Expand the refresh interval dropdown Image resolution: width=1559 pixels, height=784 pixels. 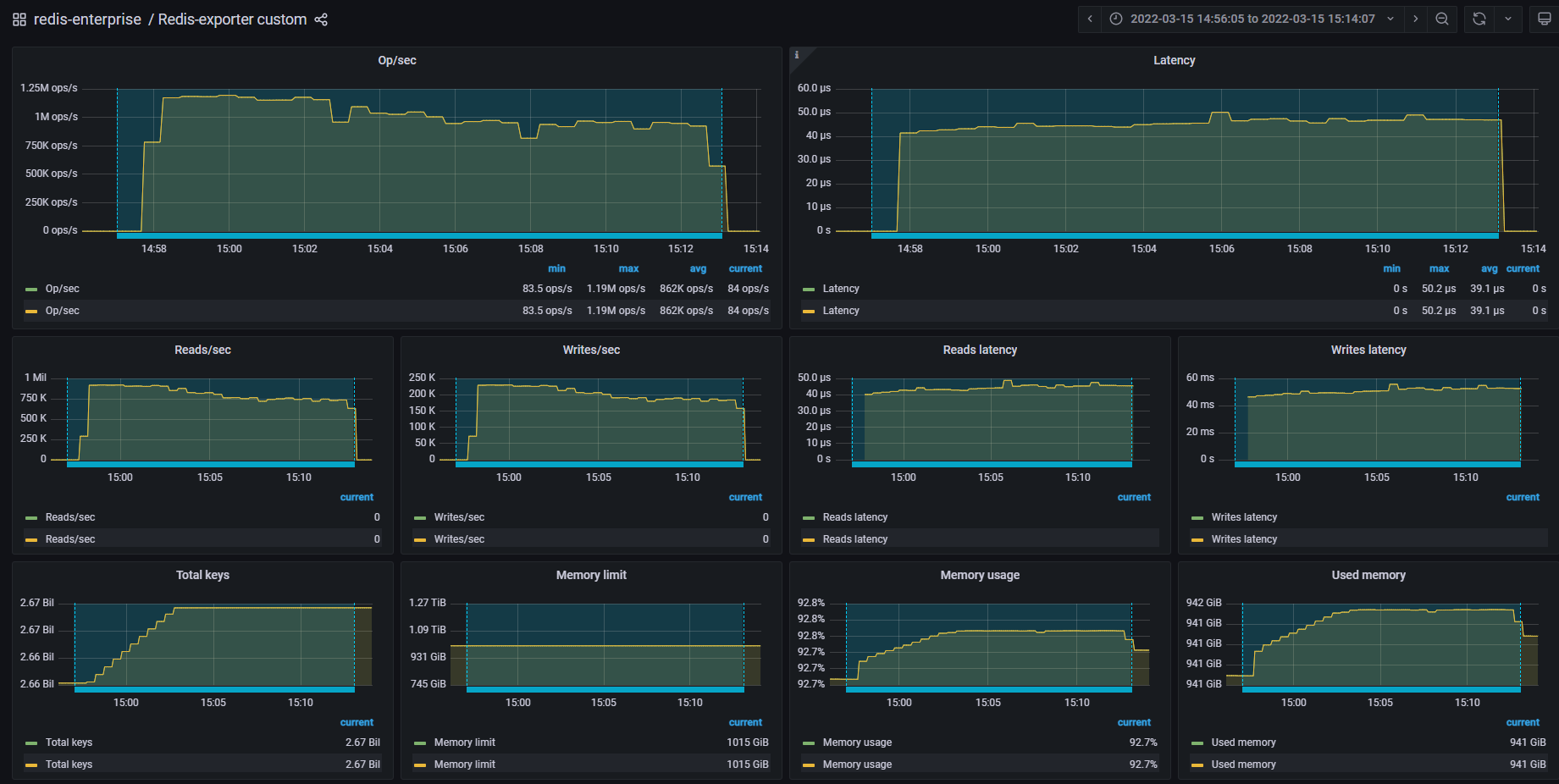[1508, 19]
